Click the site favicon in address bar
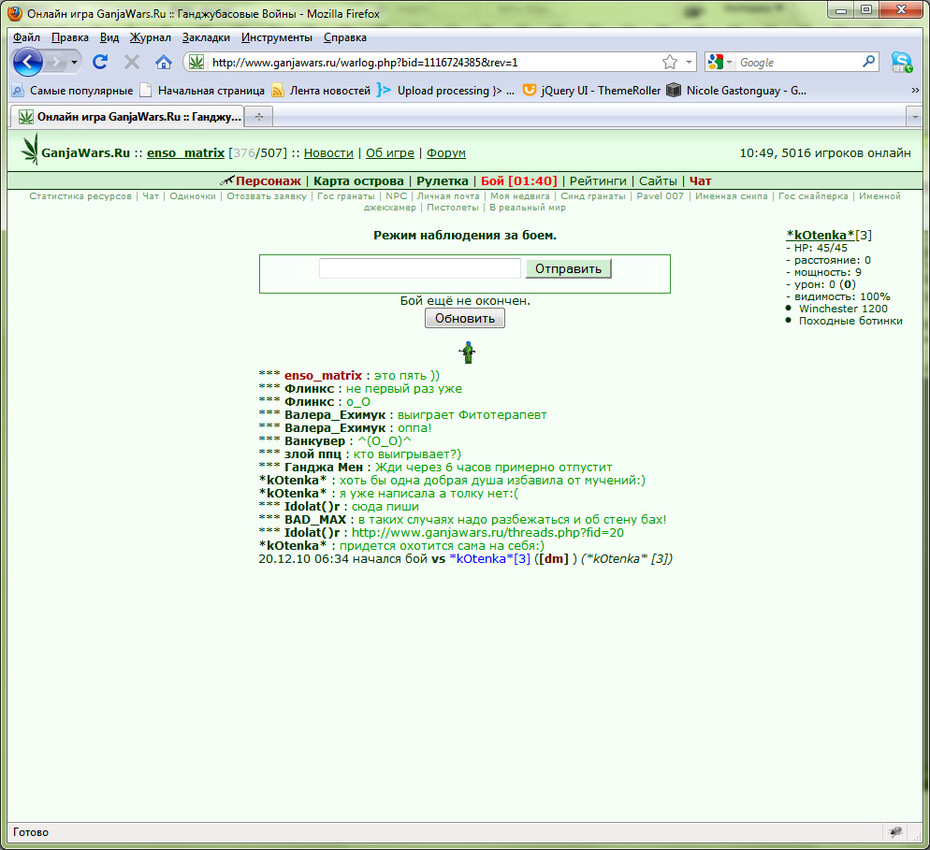Viewport: 930px width, 850px height. (196, 62)
